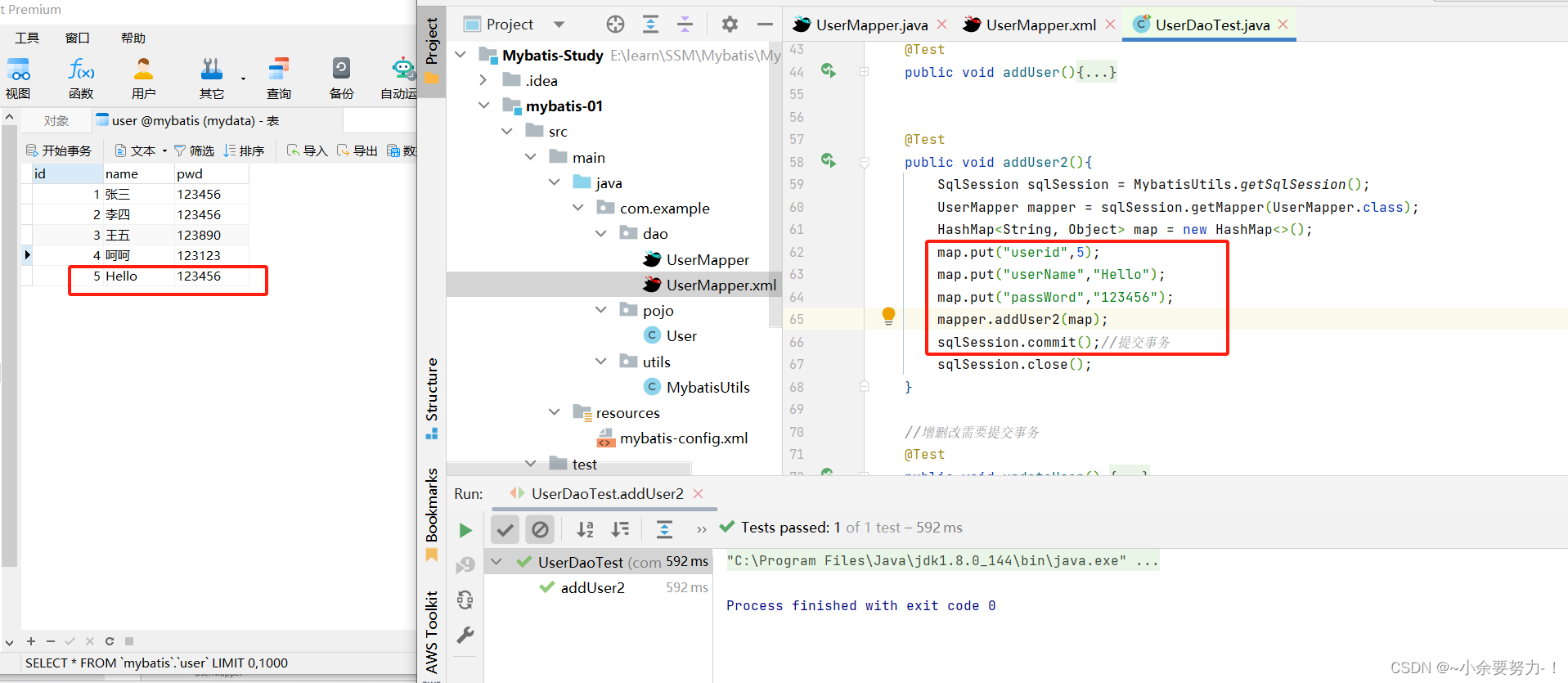Switch to the UserMapper.java editor tab

coord(872,25)
